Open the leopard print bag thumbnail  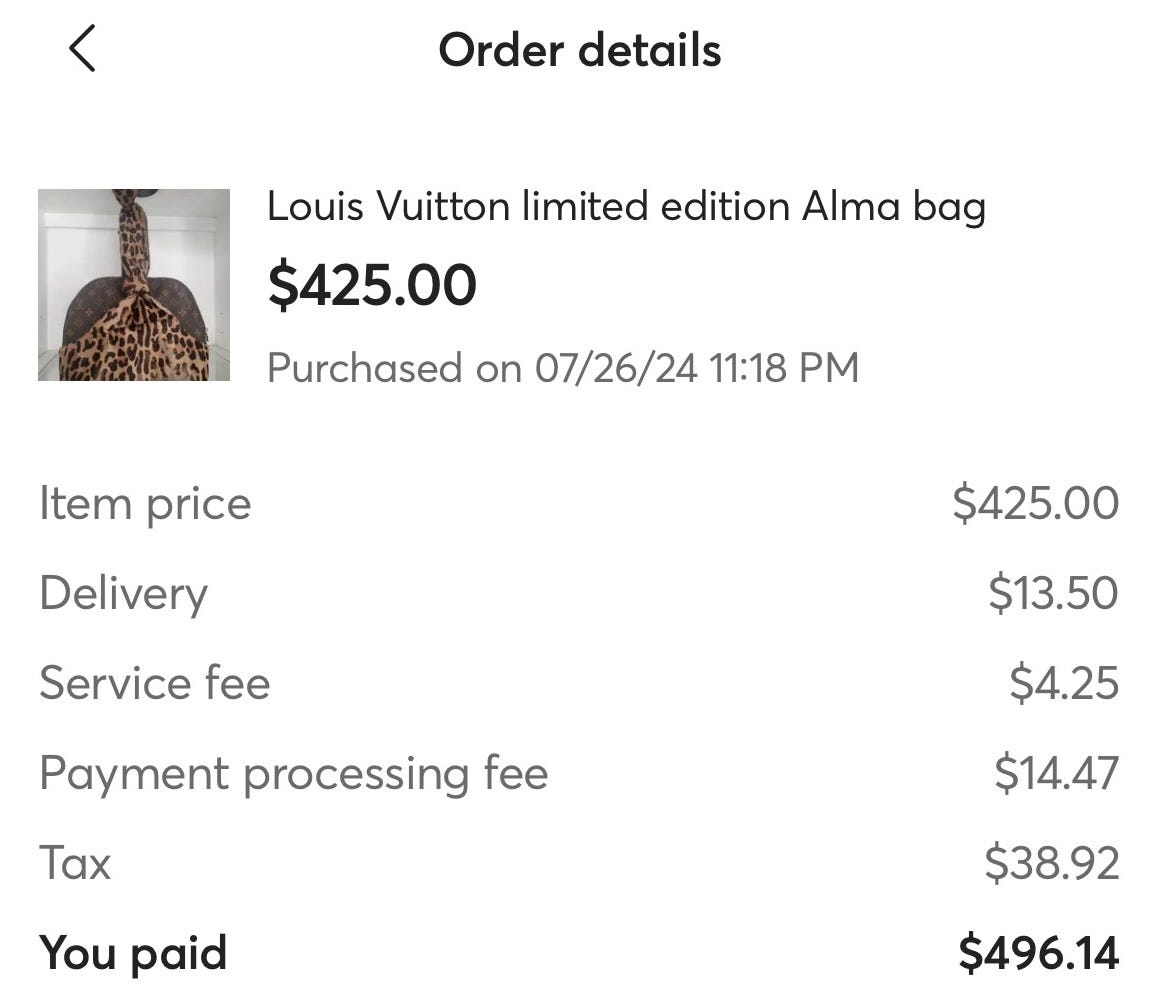134,285
